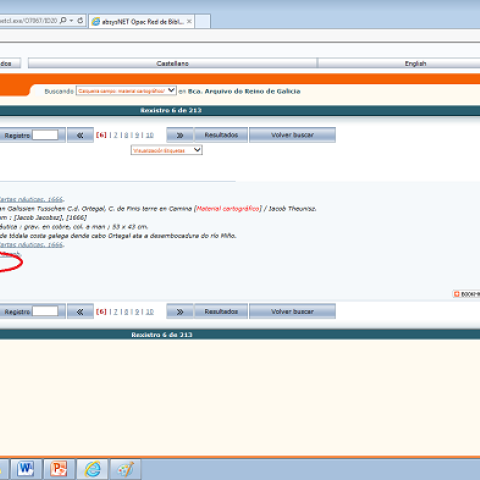Open PowerPoint from the taskbar
This screenshot has width=480, height=480.
(59, 469)
